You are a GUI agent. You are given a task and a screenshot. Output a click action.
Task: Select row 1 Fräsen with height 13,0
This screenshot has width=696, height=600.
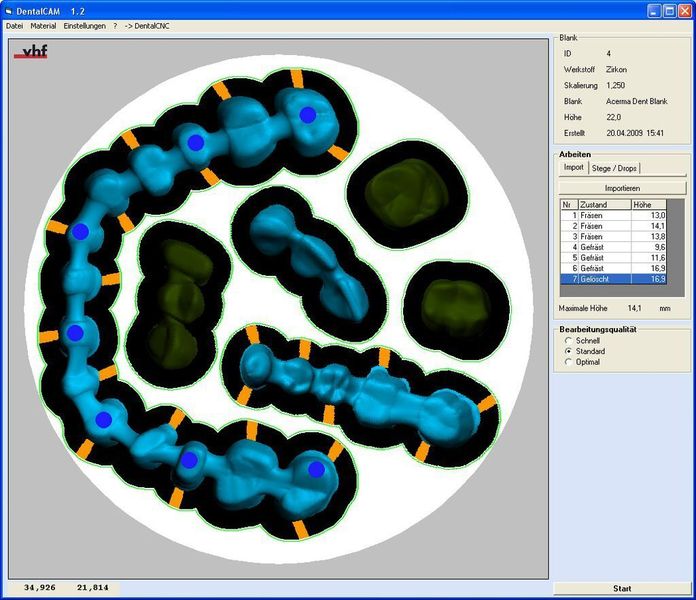[x=613, y=215]
